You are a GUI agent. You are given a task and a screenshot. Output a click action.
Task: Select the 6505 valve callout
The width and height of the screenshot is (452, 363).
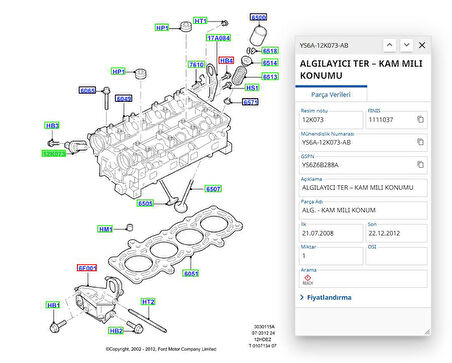pyautogui.click(x=145, y=203)
